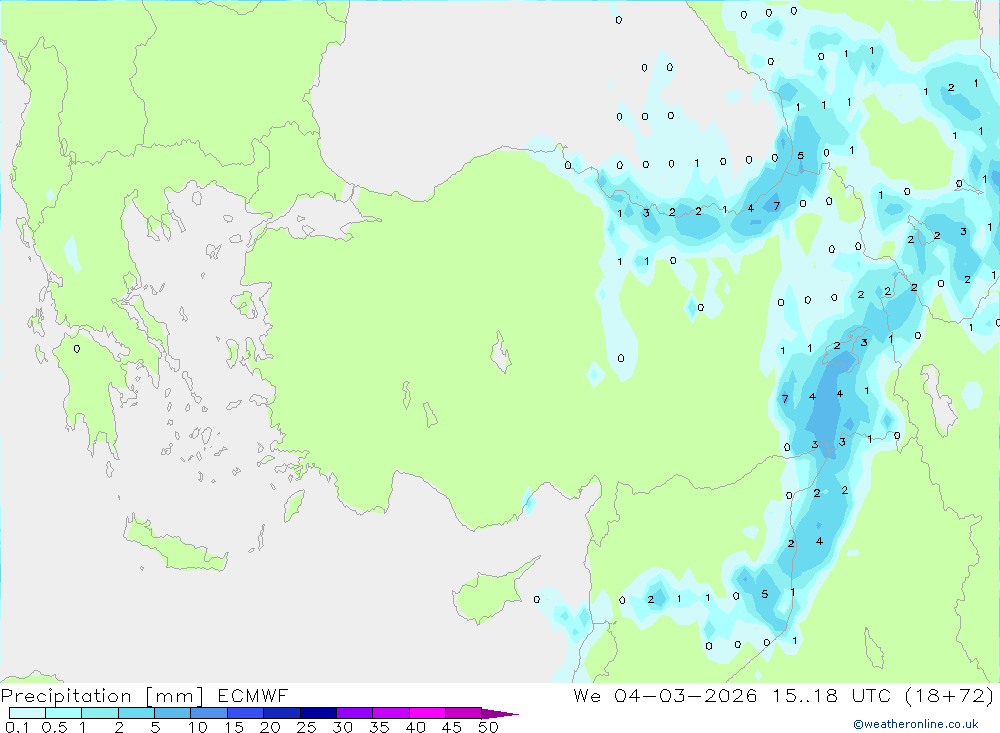Image resolution: width=1000 pixels, height=733 pixels.
Task: Click the '0' value over the Peloponnese
Action: click(77, 349)
